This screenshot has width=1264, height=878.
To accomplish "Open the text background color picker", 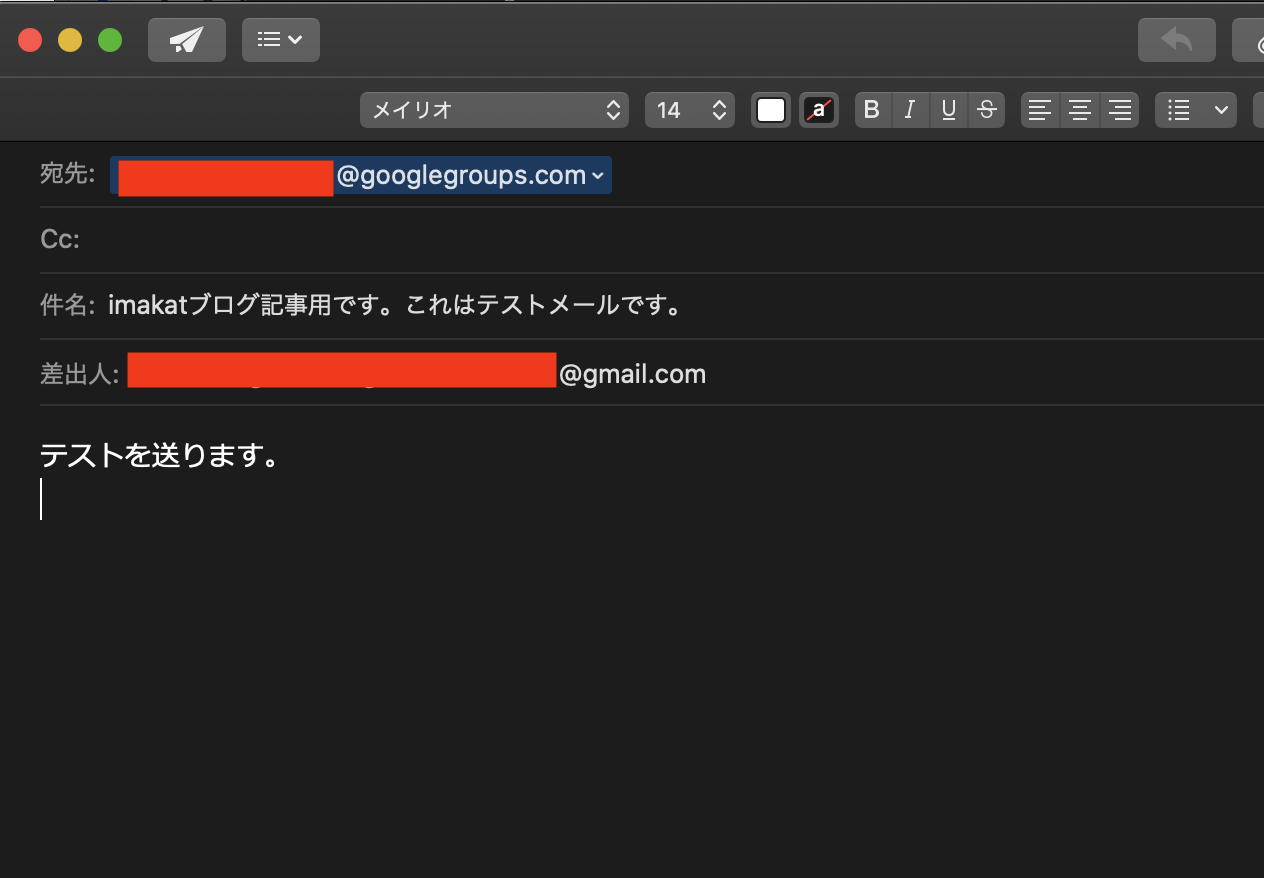I will coord(819,110).
